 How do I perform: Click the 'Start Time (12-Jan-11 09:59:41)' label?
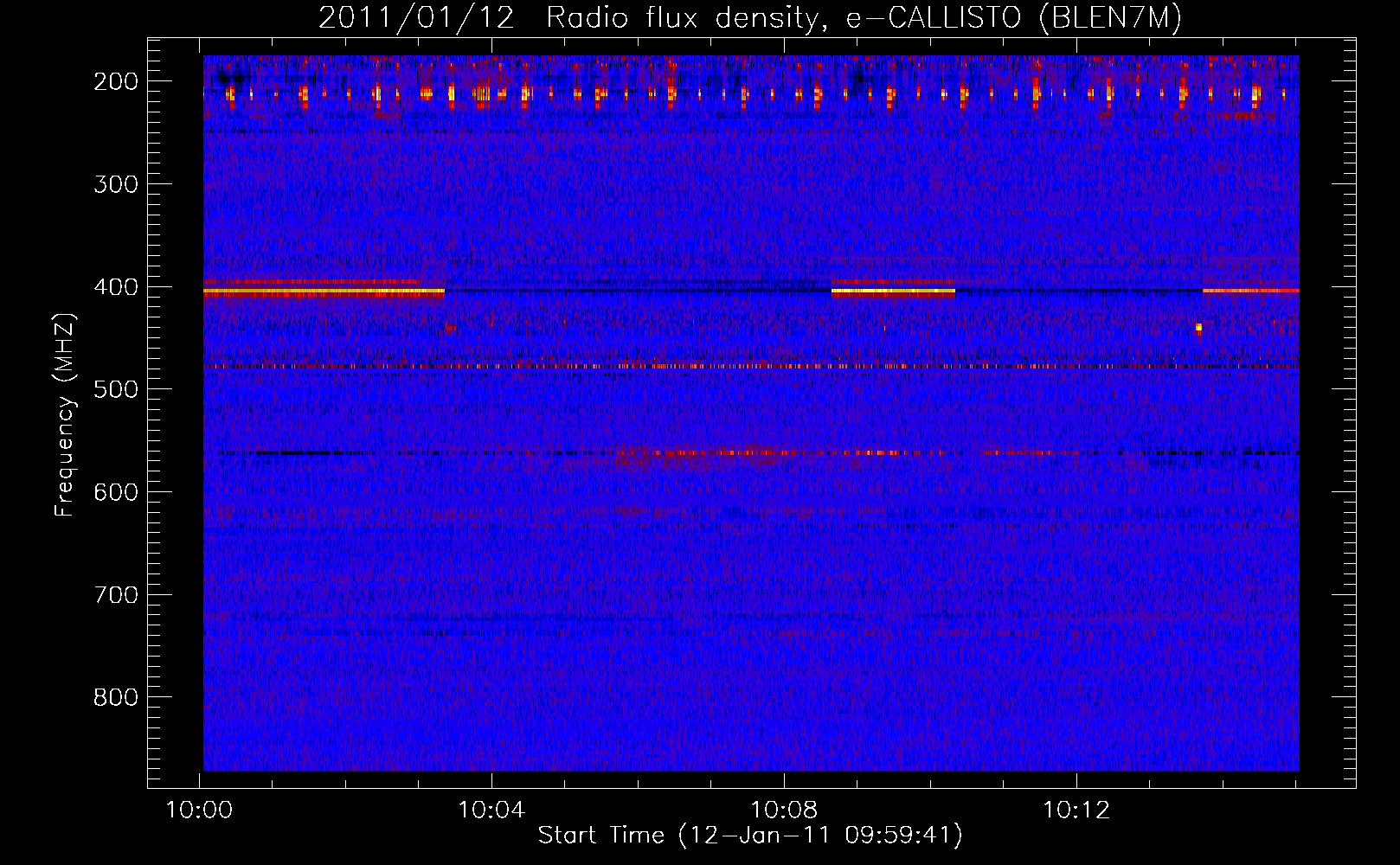click(x=750, y=836)
